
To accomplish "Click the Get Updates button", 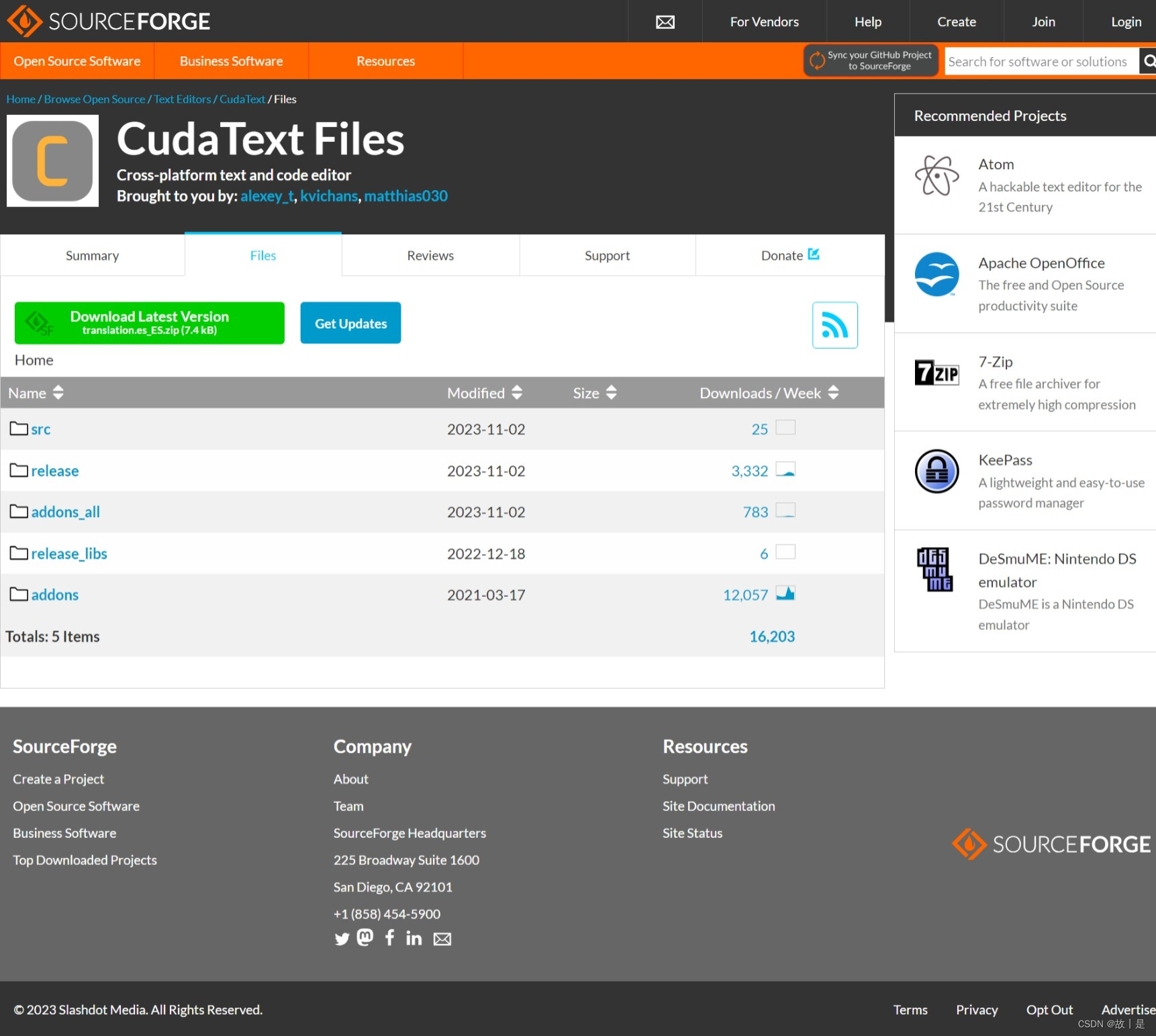I will 350,323.
